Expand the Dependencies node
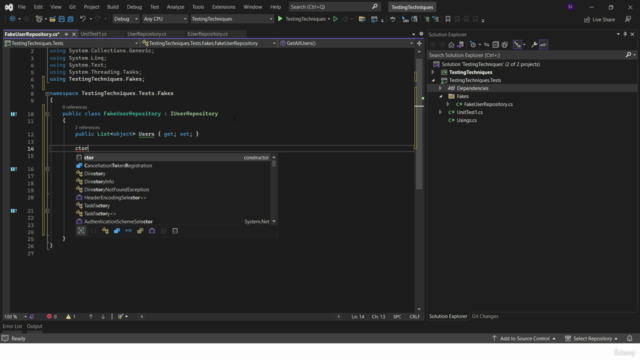 click(440, 88)
